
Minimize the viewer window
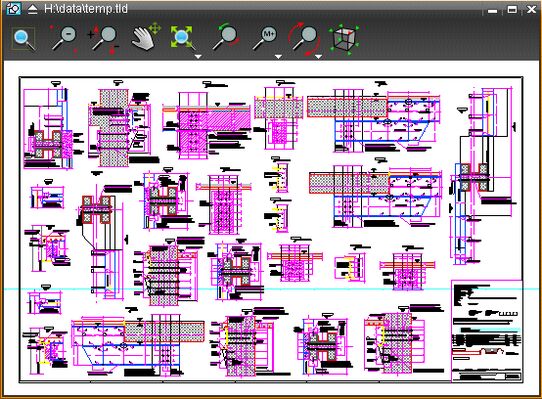tap(492, 11)
